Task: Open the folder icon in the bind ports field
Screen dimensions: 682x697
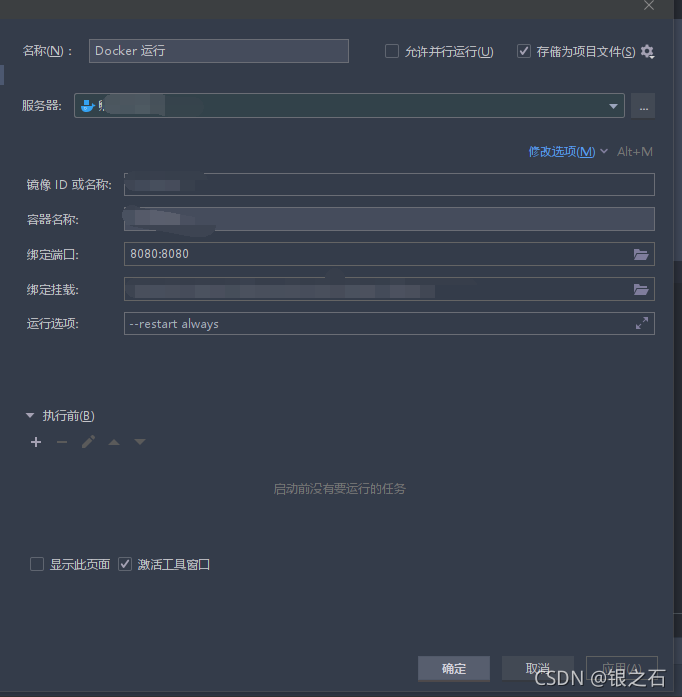Action: [x=641, y=254]
